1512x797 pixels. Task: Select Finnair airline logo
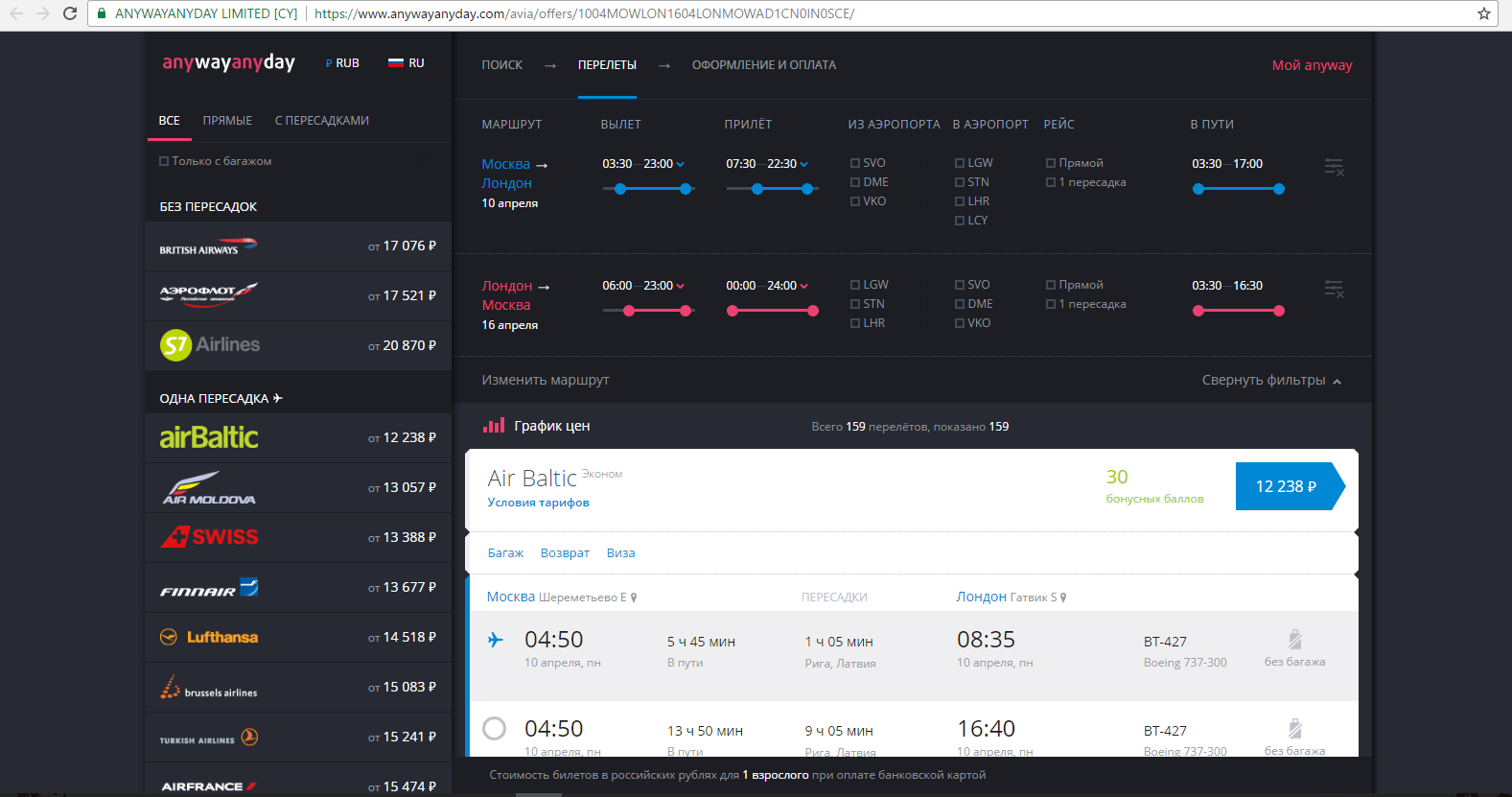[x=209, y=588]
